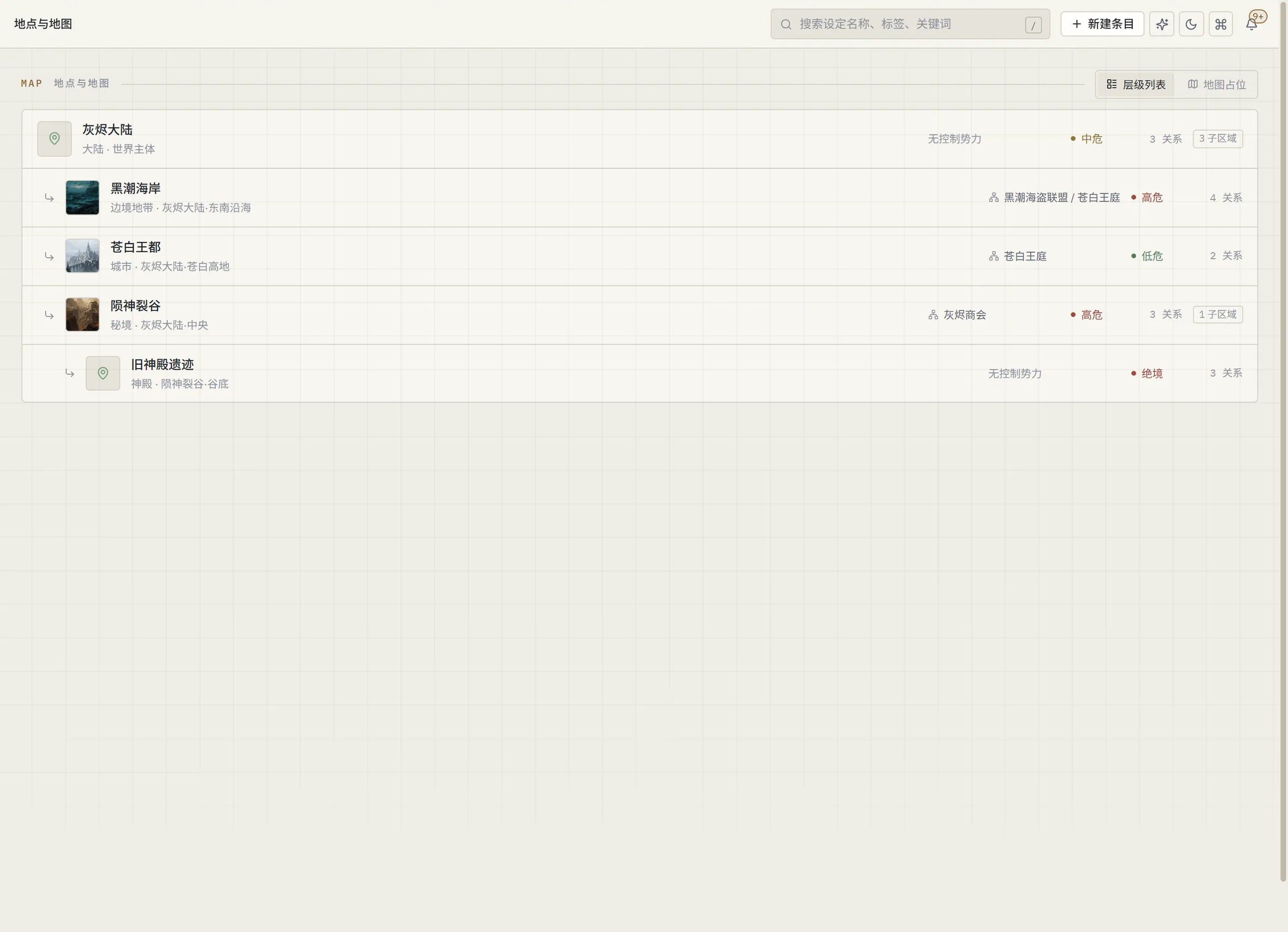Click the child arrow icon beside 旧神殿遗迹
This screenshot has height=932, width=1288.
pyautogui.click(x=70, y=373)
